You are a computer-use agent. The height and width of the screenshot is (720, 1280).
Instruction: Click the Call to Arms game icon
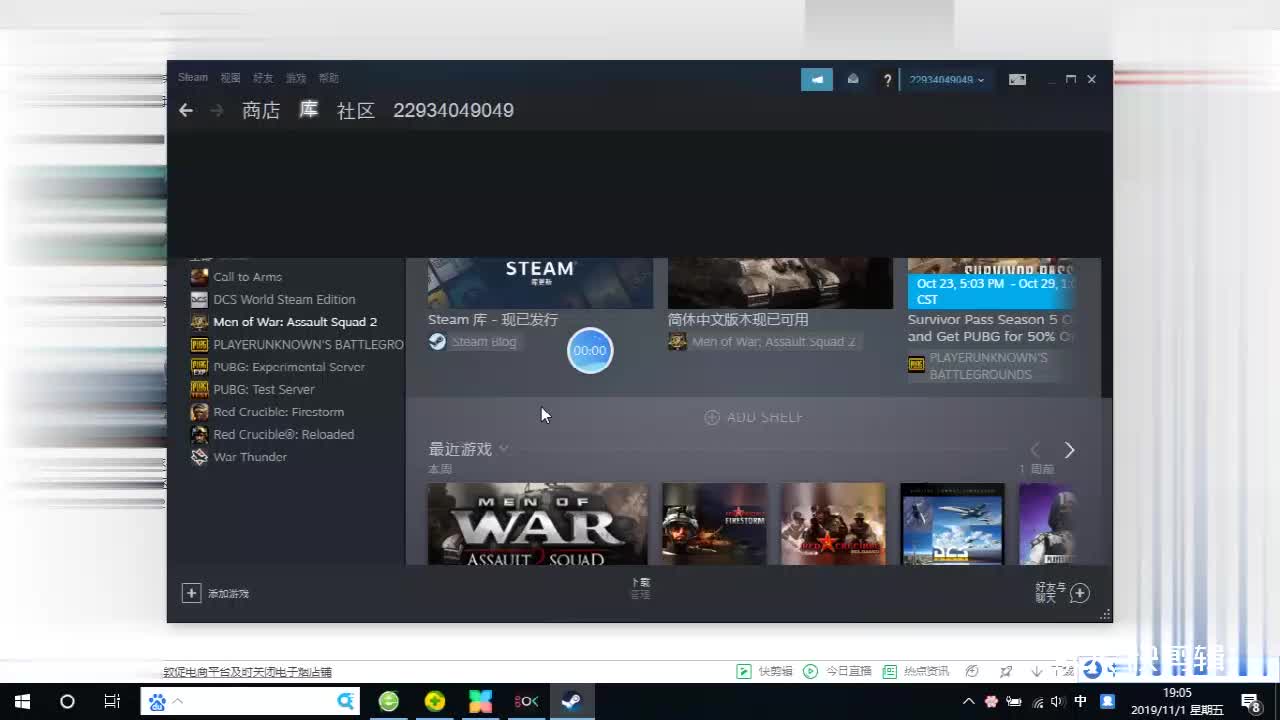[199, 277]
